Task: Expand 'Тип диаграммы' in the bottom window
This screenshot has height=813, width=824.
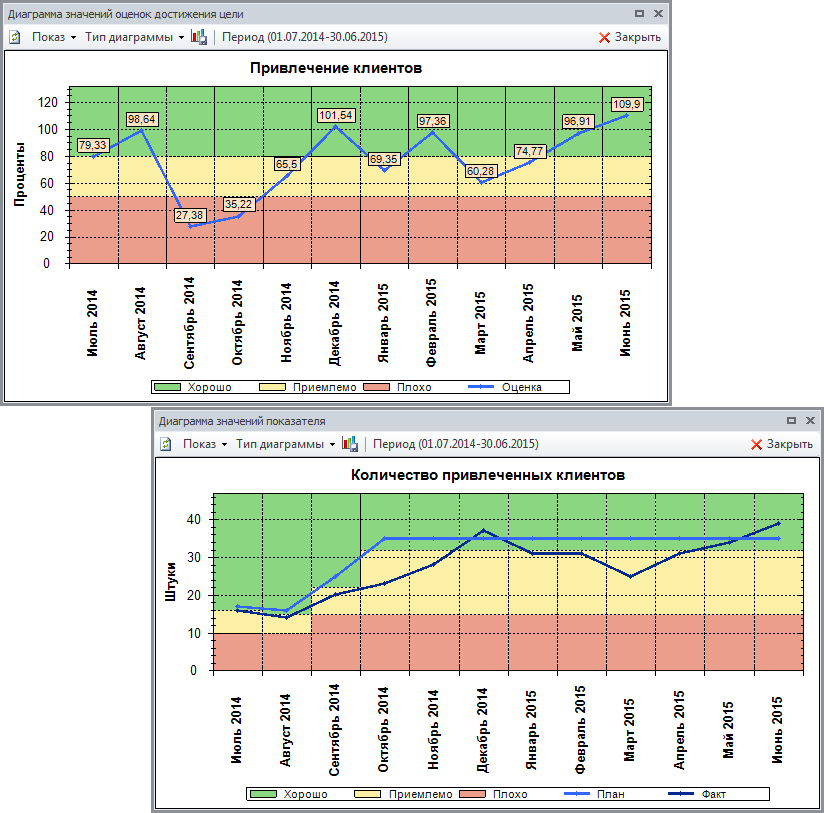Action: 285,444
